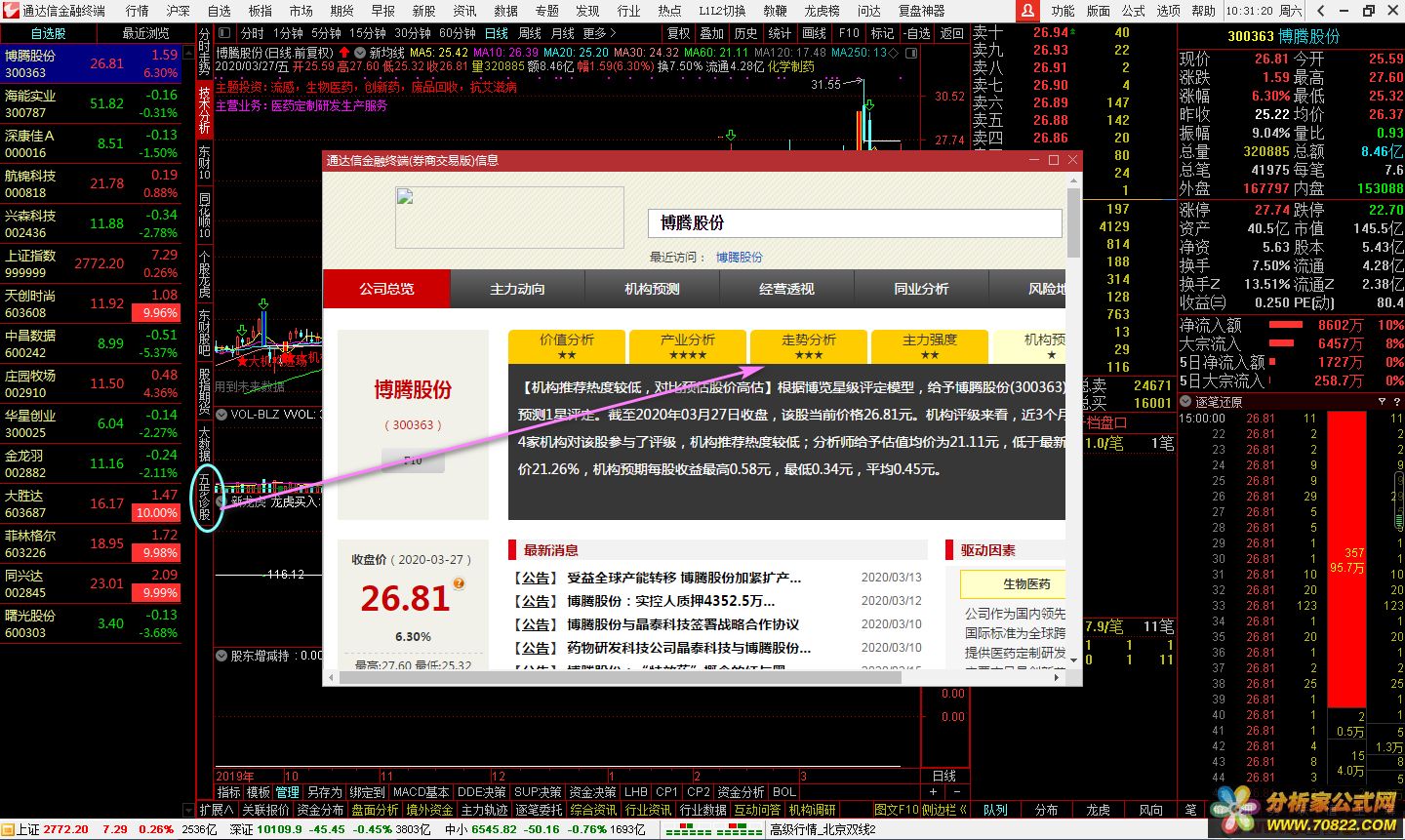Open the 受益全球产能转移 announcement link
1405x840 pixels.
pyautogui.click(x=684, y=578)
